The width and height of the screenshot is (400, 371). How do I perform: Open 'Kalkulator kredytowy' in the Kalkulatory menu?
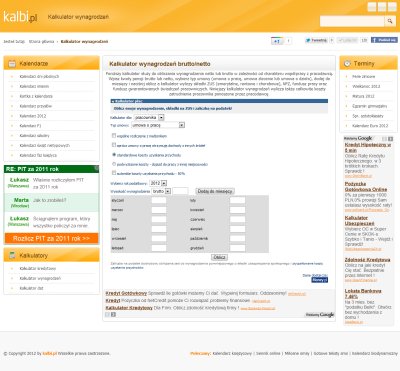click(x=38, y=268)
